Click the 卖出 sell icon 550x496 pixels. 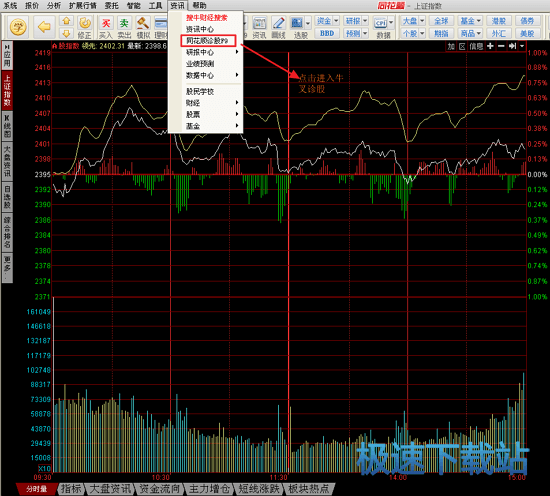pyautogui.click(x=124, y=27)
